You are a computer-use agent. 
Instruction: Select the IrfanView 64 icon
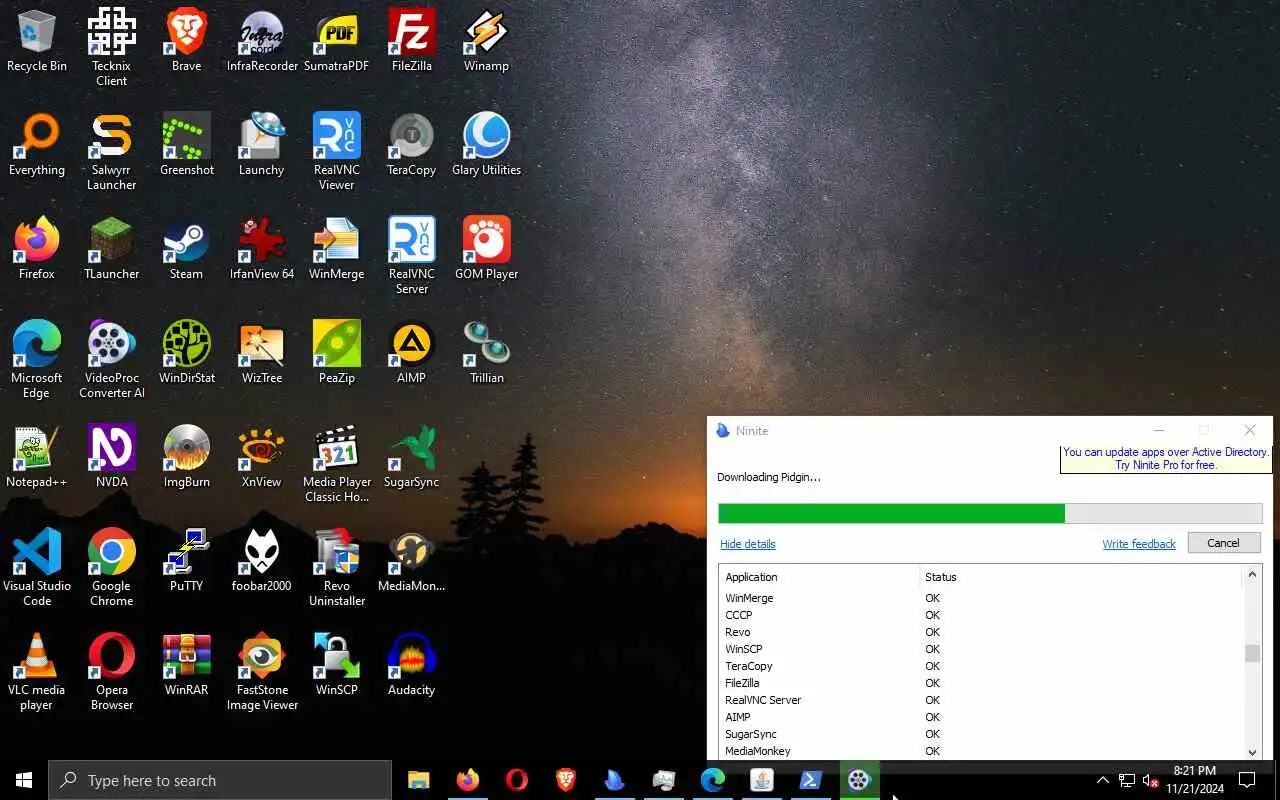click(262, 249)
